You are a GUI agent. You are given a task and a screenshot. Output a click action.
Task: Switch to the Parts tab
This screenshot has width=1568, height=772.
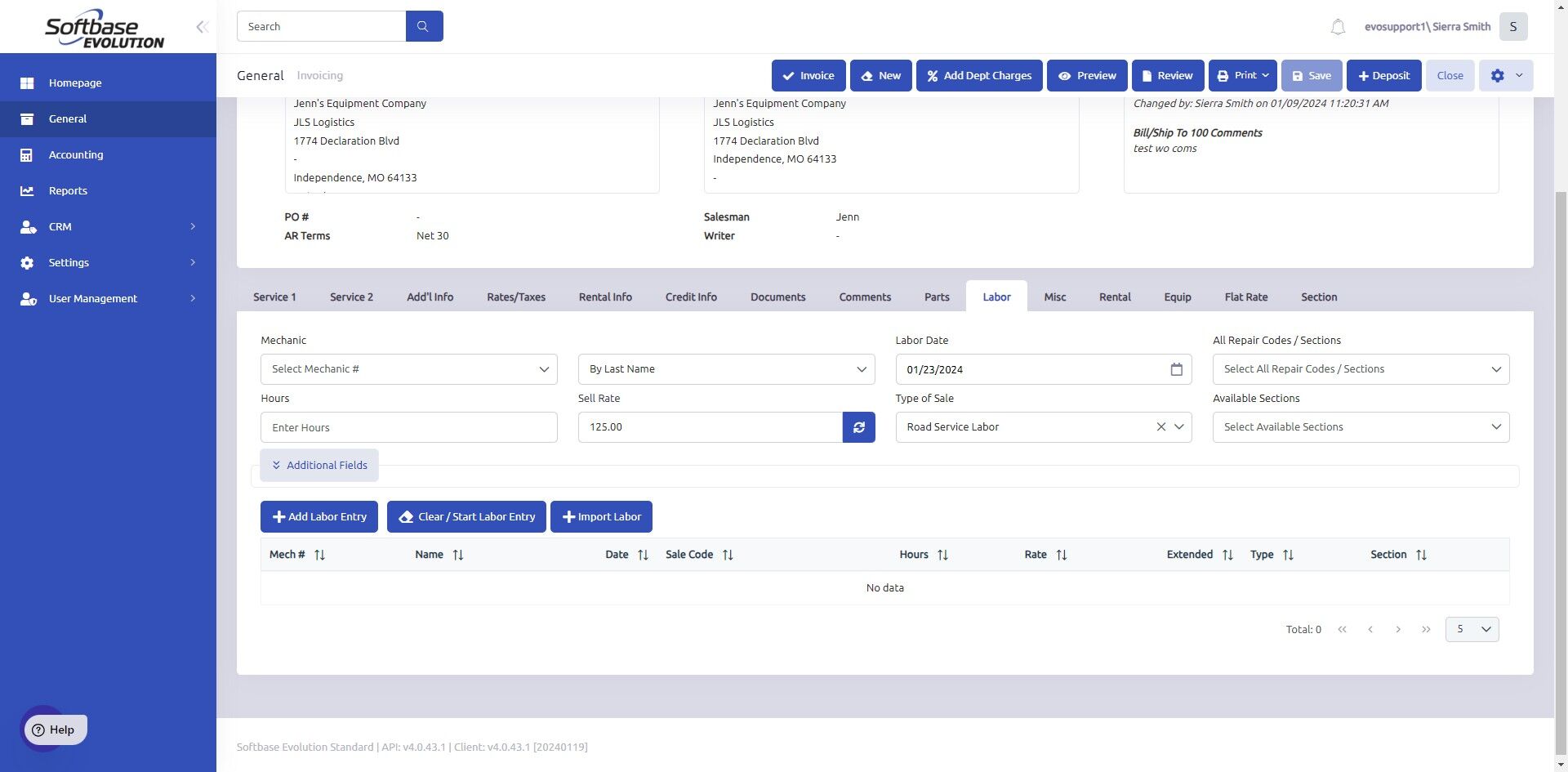pos(937,297)
